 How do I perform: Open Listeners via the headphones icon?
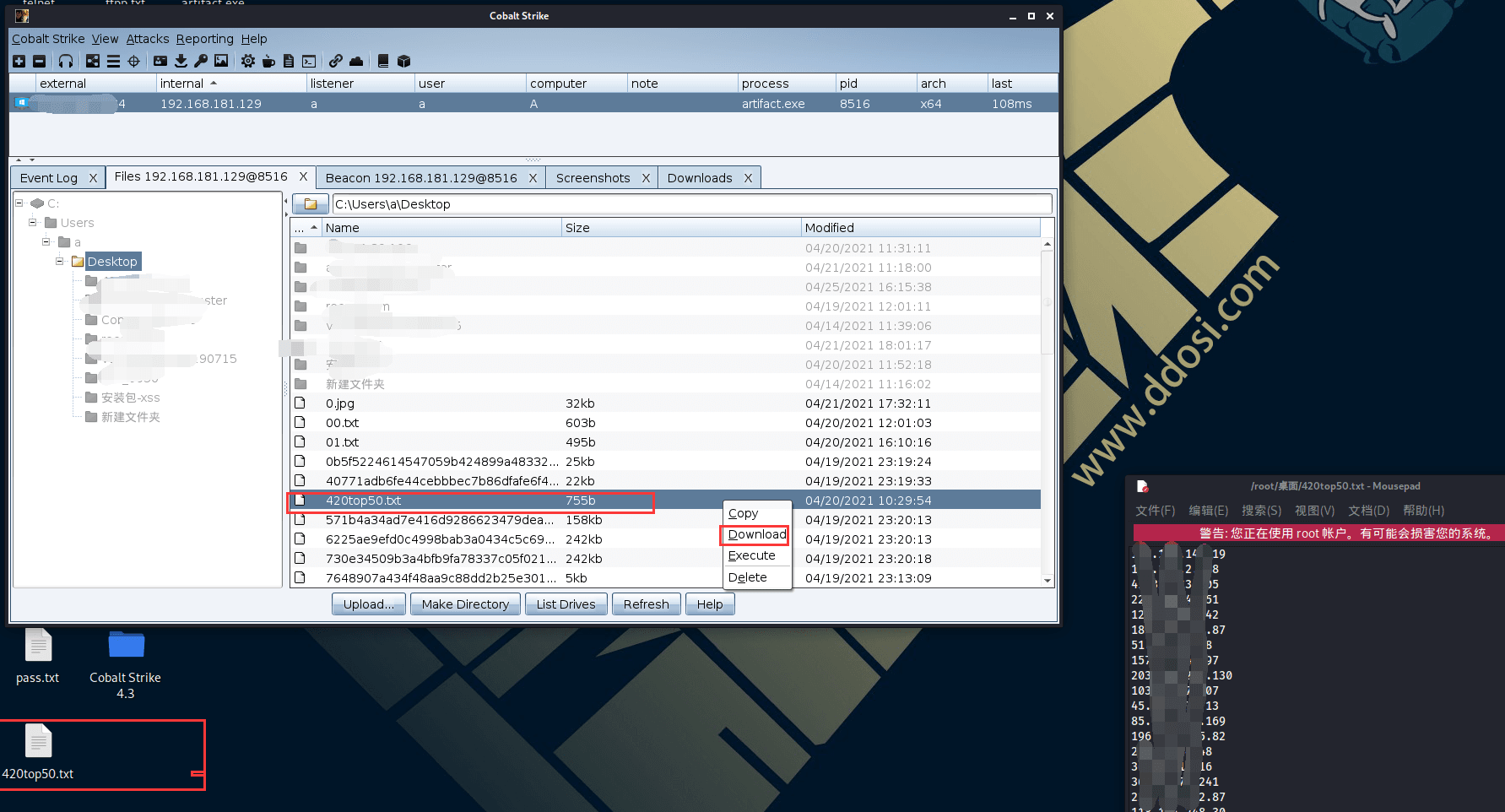(x=66, y=61)
